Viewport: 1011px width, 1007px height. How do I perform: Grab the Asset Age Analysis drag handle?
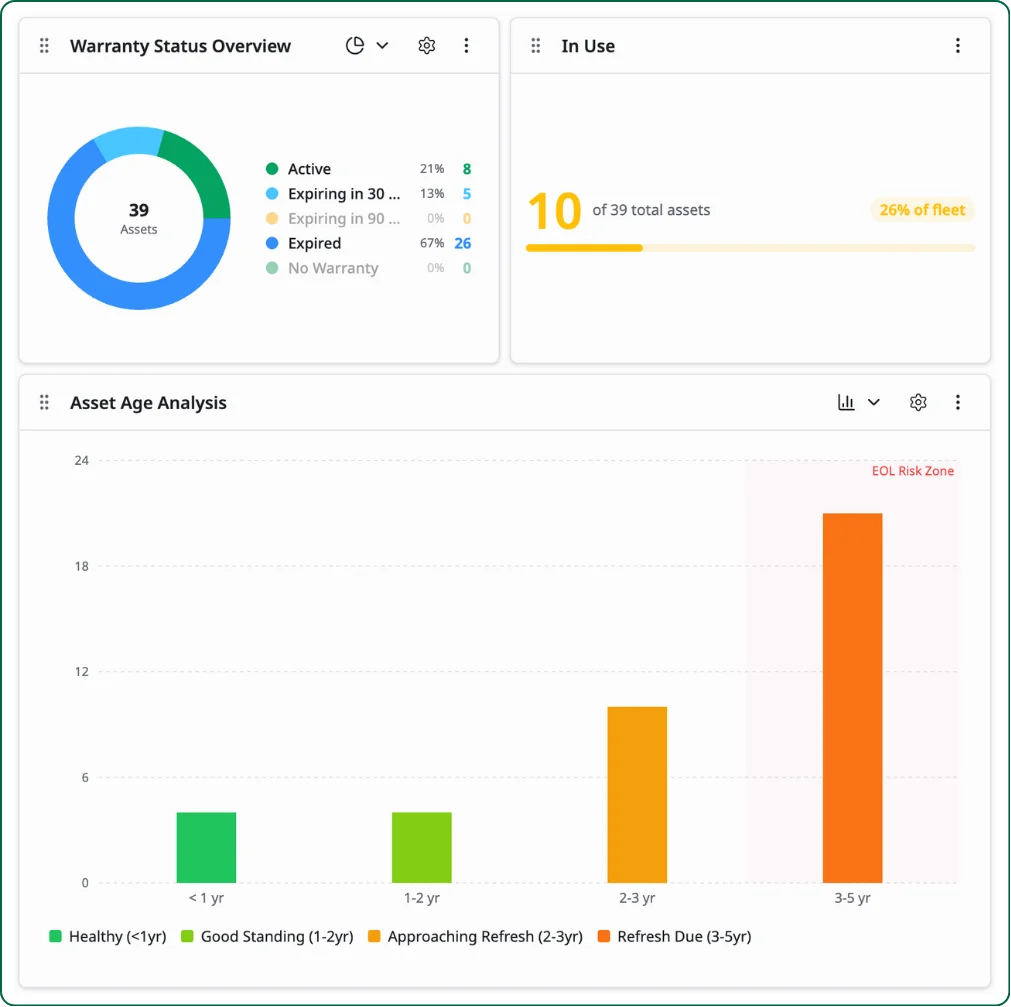(x=44, y=402)
